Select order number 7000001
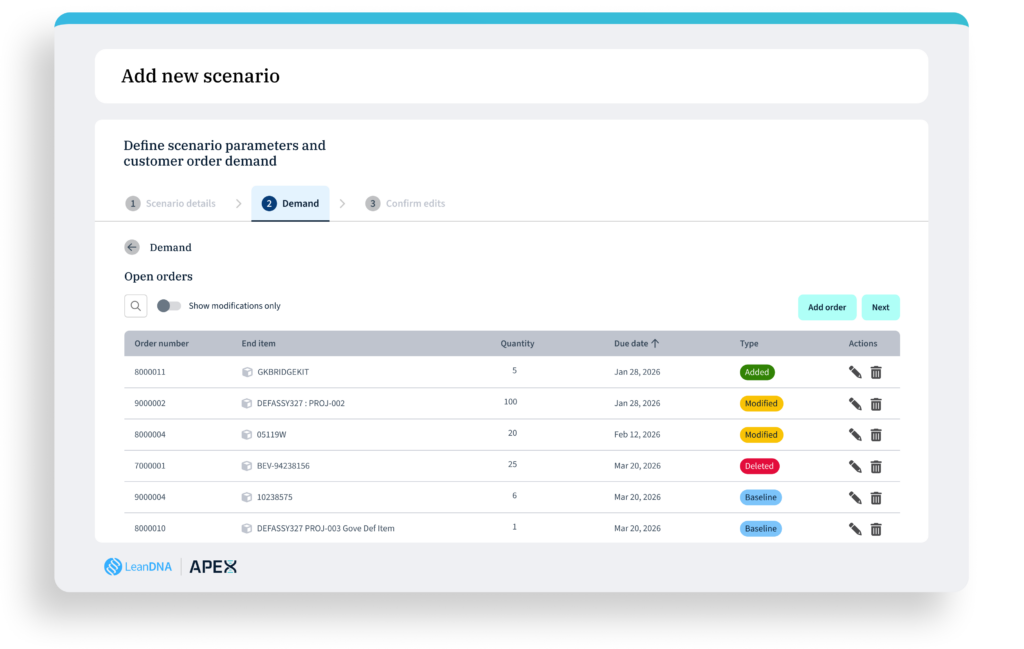Screen dimensions: 1024x649 [x=150, y=466]
